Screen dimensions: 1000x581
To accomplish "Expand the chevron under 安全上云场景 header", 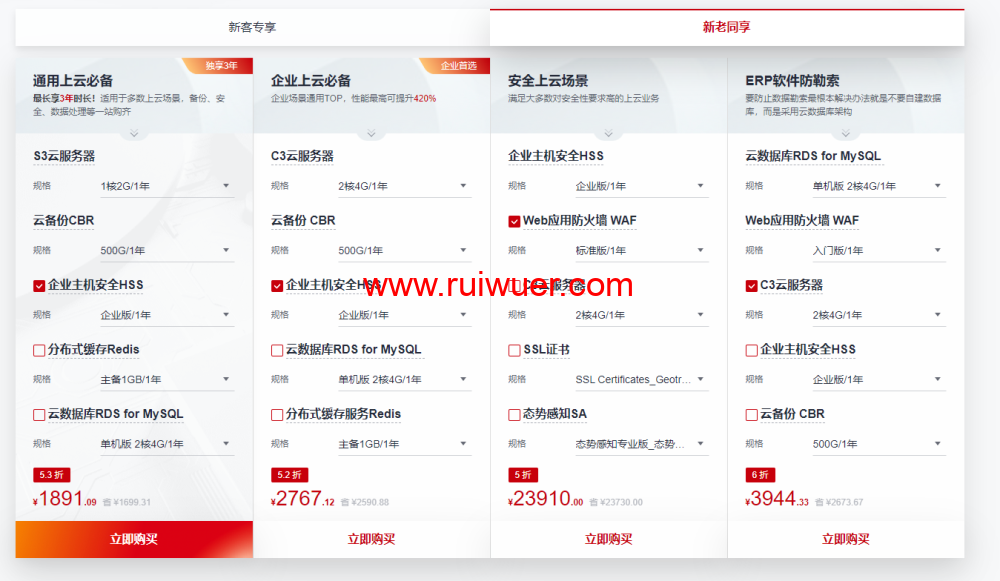I will point(608,133).
